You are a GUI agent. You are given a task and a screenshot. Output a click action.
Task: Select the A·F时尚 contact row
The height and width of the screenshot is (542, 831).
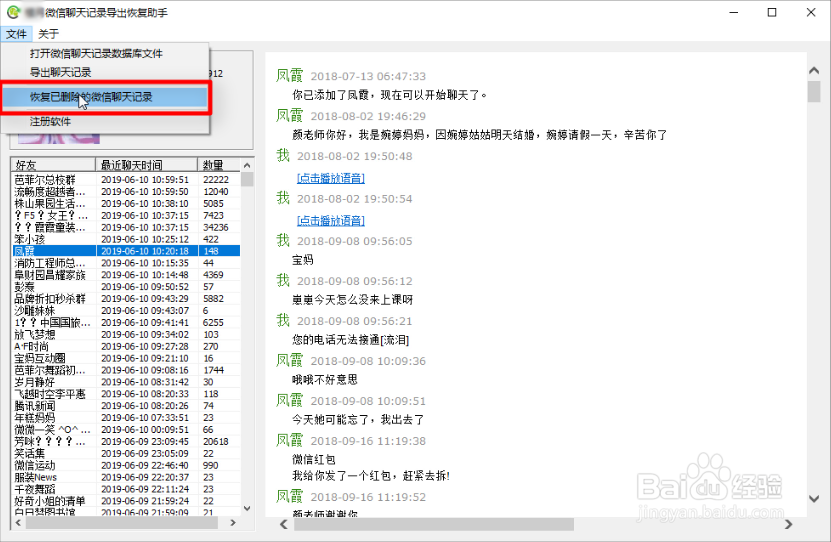point(126,346)
